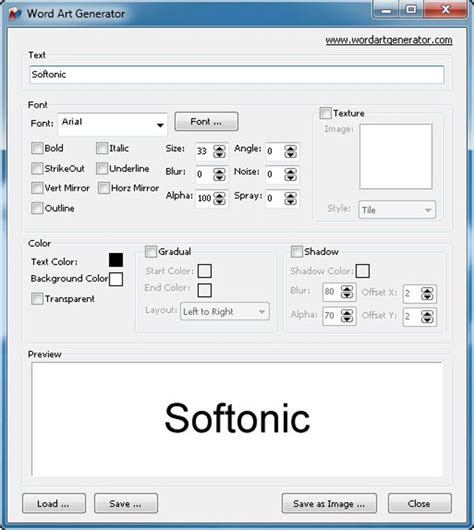Click the texture Image preview box

(396, 156)
